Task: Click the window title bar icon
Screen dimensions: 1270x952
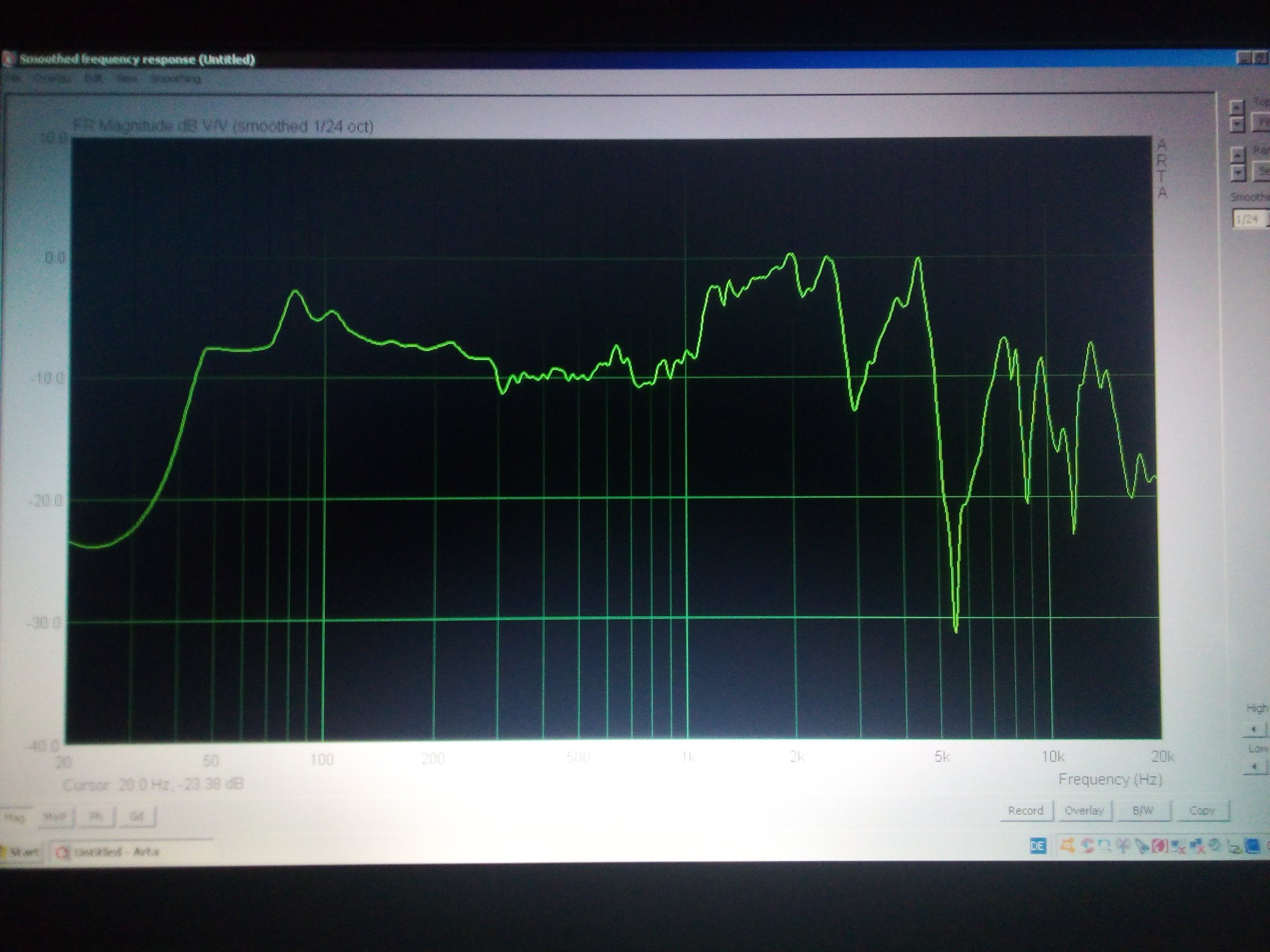Action: pos(9,59)
